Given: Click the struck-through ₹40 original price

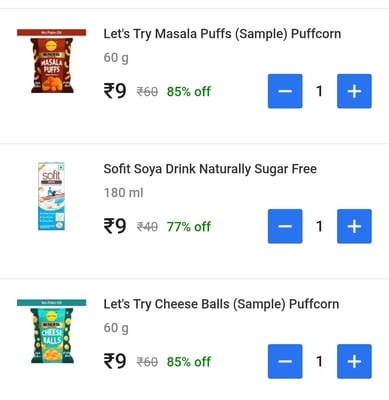Looking at the screenshot, I should (147, 227).
